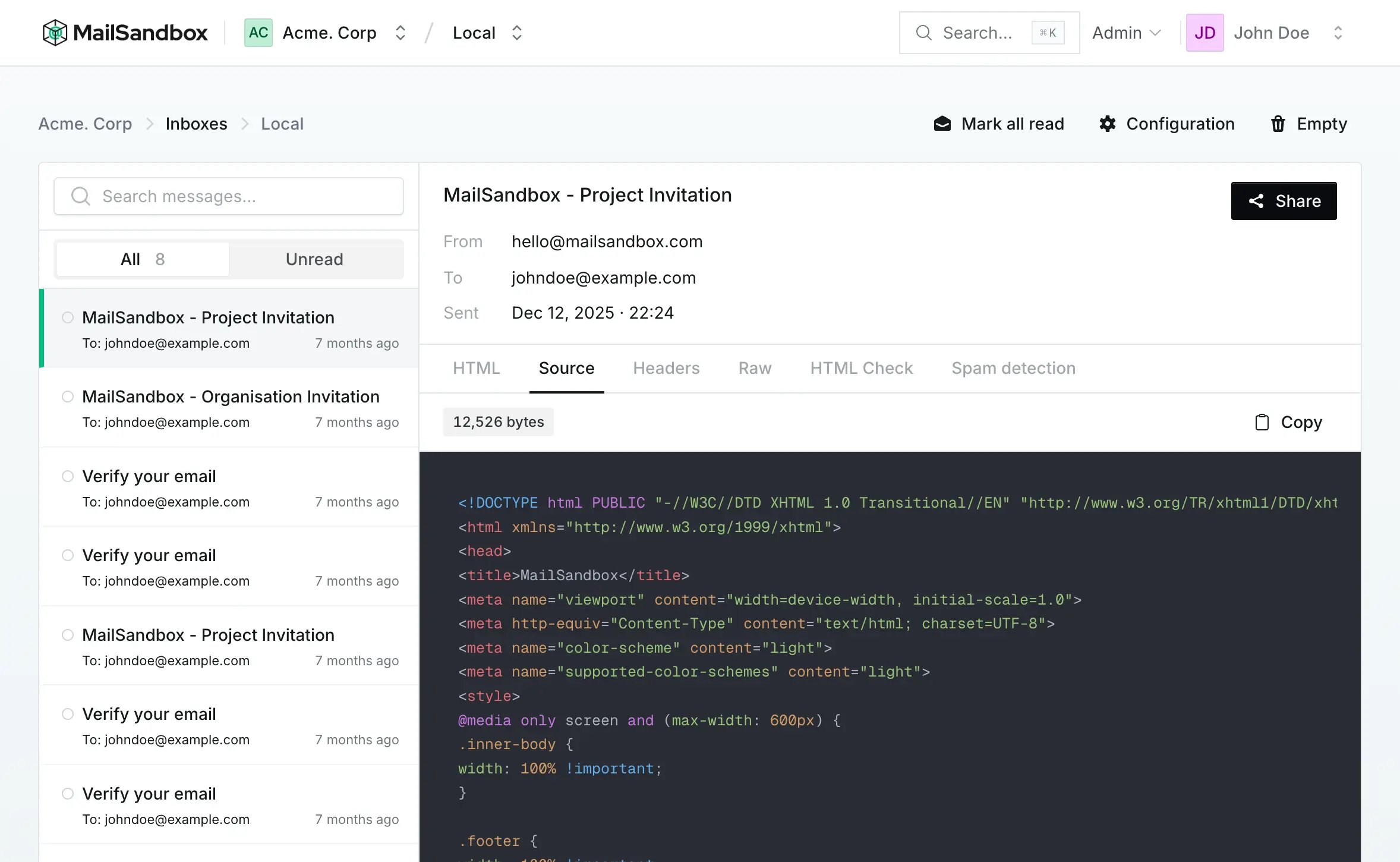This screenshot has height=862, width=1400.
Task: Toggle read circle on first Verify your email
Action: 68,476
